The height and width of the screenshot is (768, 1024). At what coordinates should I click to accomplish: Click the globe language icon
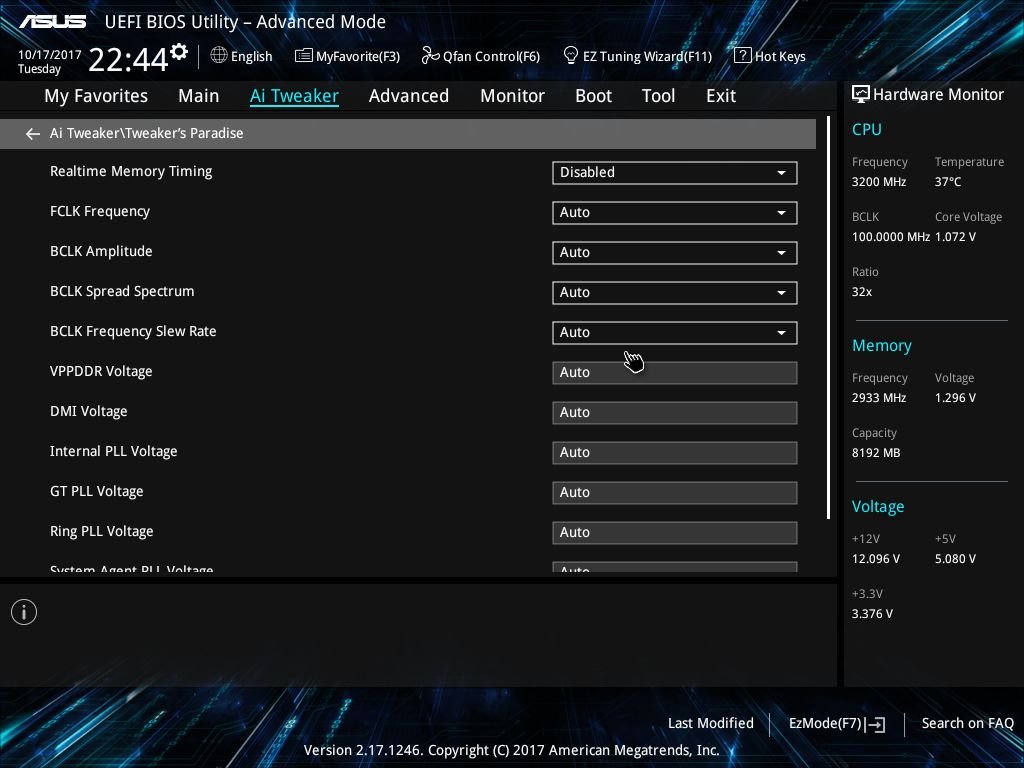click(x=219, y=56)
